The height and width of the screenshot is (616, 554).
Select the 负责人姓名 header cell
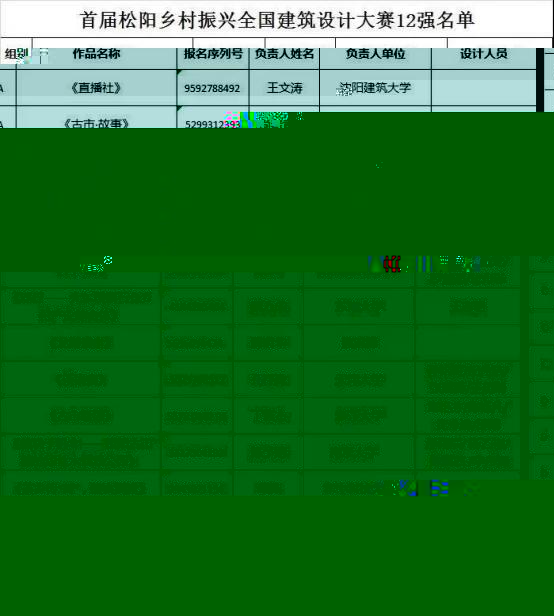coord(284,54)
